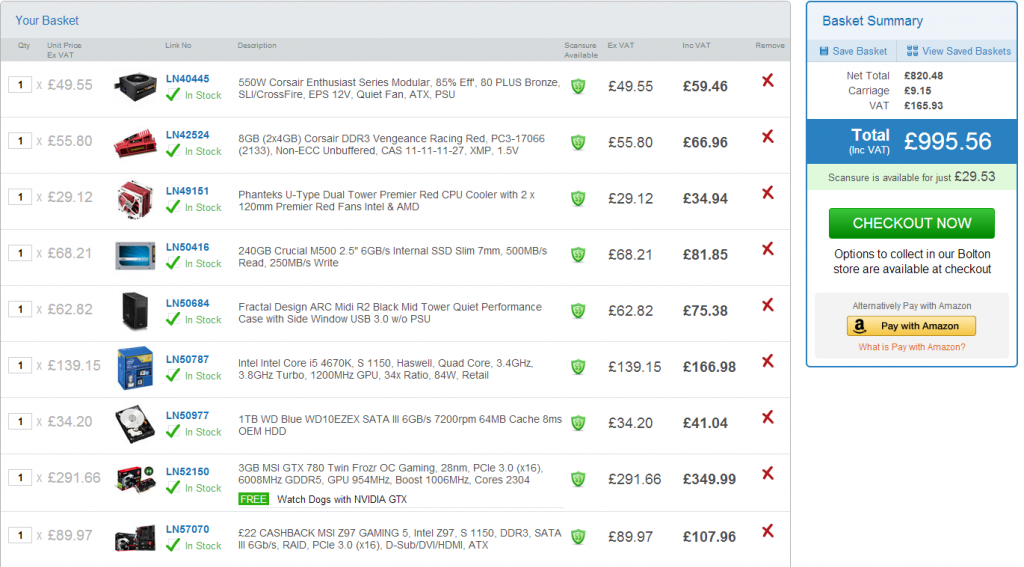Image resolution: width=1024 pixels, height=567 pixels.
Task: Open the WD hard drive image
Action: (x=135, y=423)
